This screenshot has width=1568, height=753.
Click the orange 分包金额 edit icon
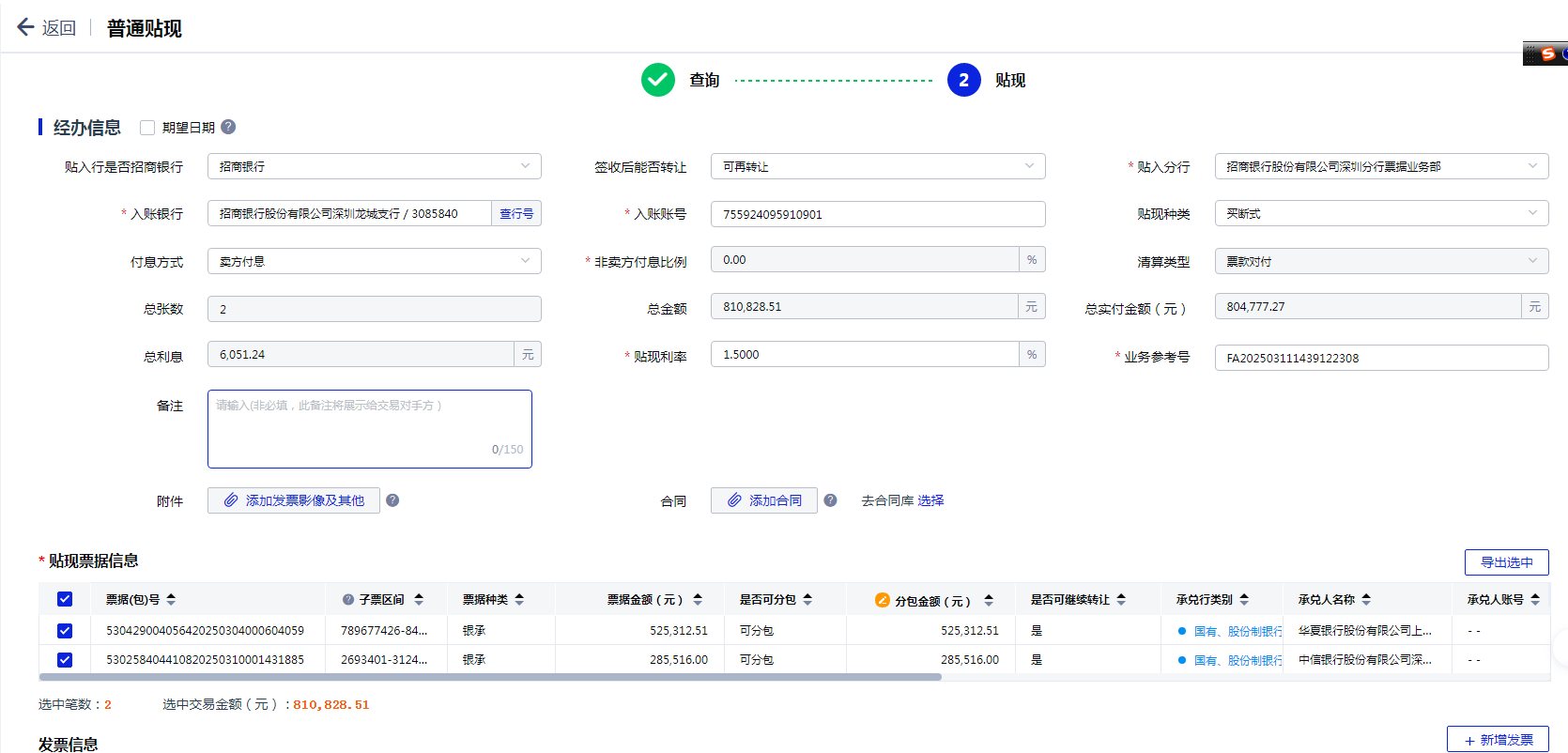[x=882, y=600]
